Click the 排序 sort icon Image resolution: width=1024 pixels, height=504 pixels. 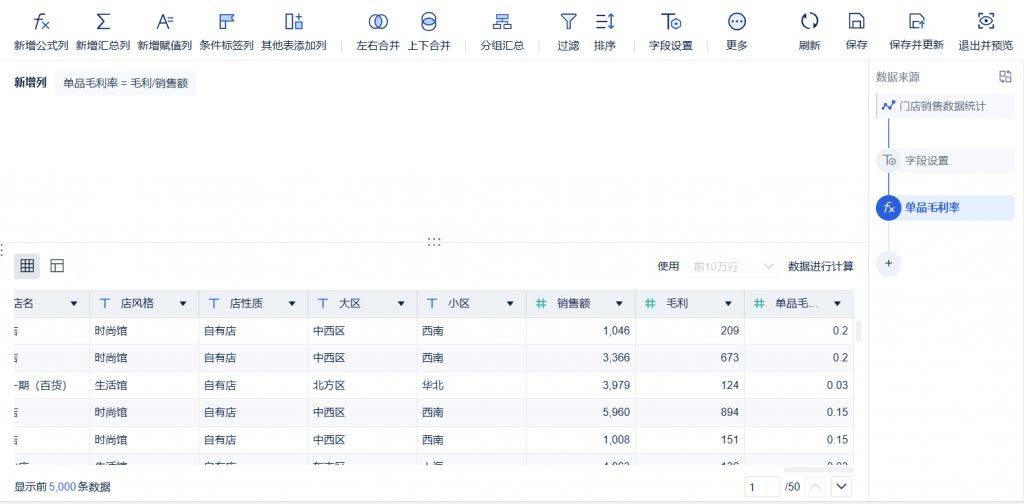tap(605, 22)
